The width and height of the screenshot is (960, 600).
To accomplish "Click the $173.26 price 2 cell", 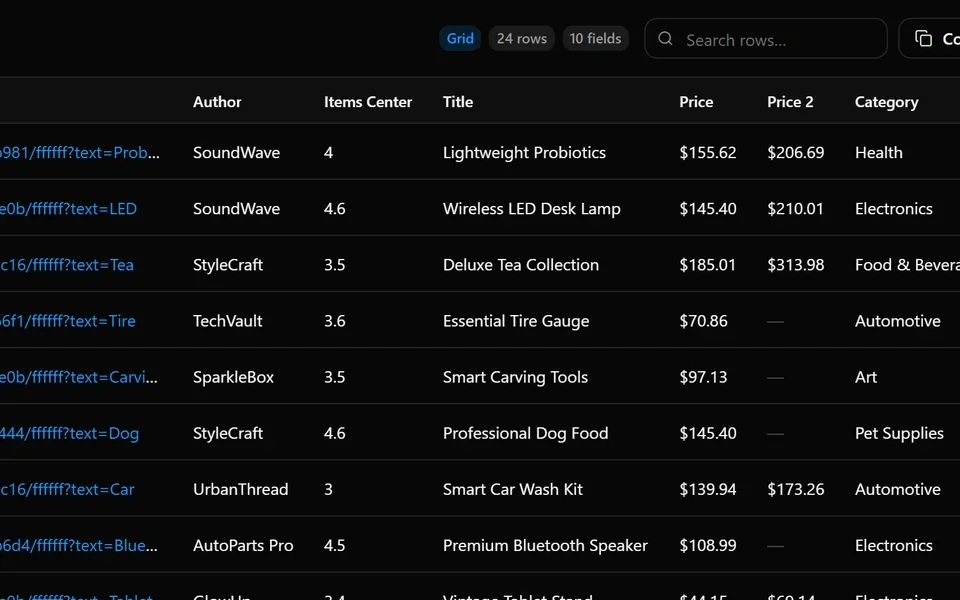I will 796,489.
